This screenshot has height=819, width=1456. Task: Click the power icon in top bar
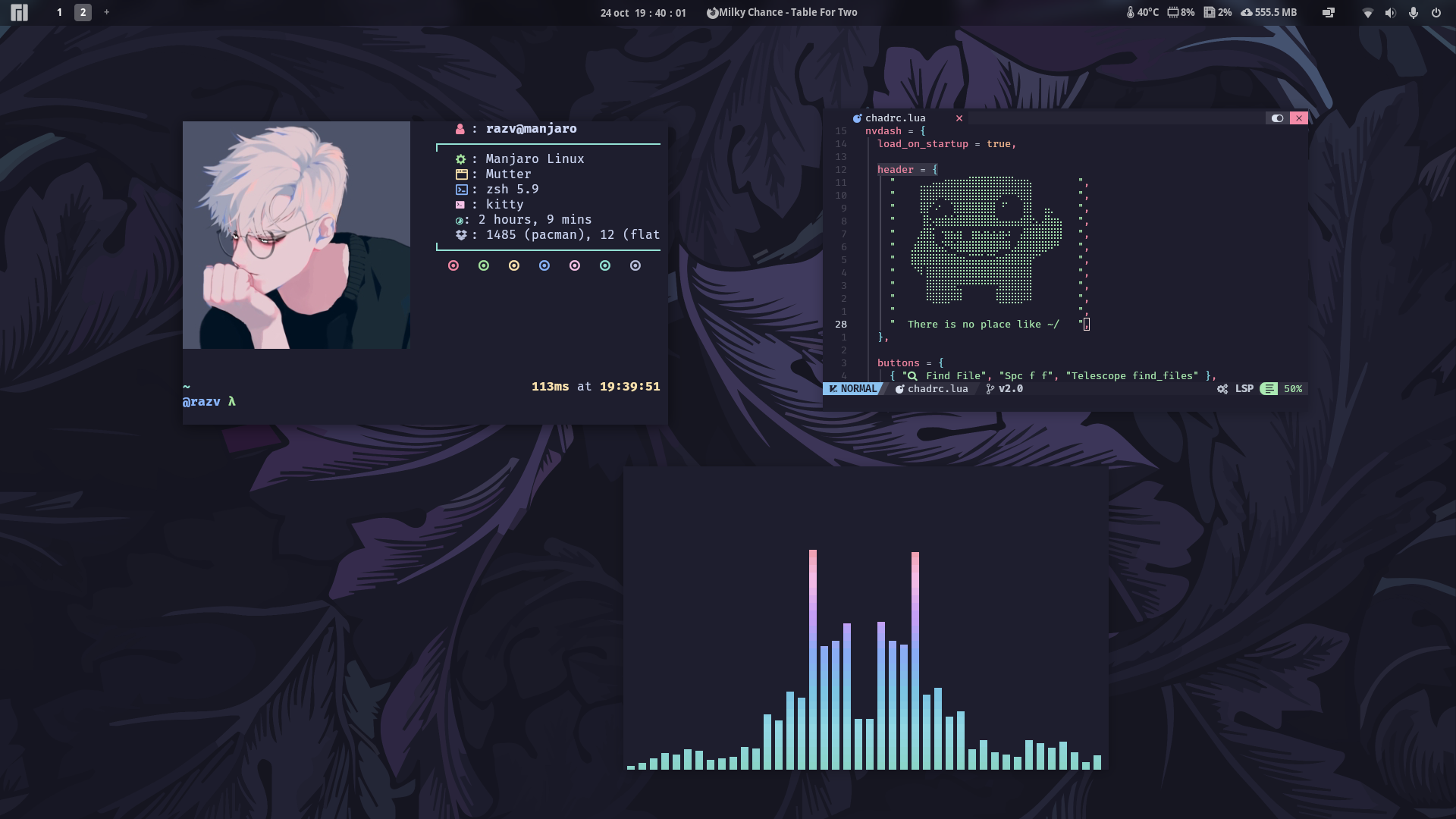1436,12
